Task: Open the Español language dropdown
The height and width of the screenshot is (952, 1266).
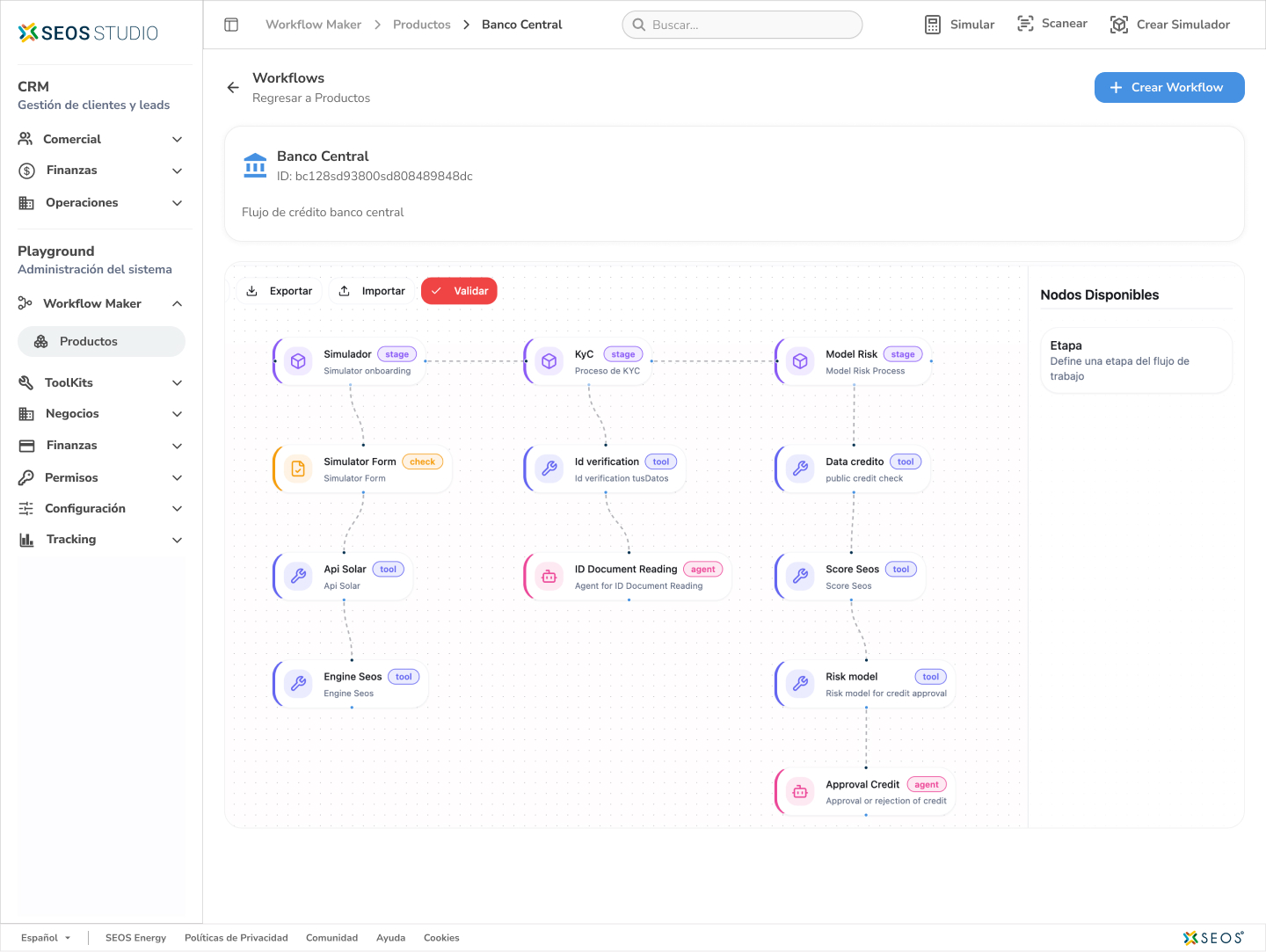Action: (46, 938)
